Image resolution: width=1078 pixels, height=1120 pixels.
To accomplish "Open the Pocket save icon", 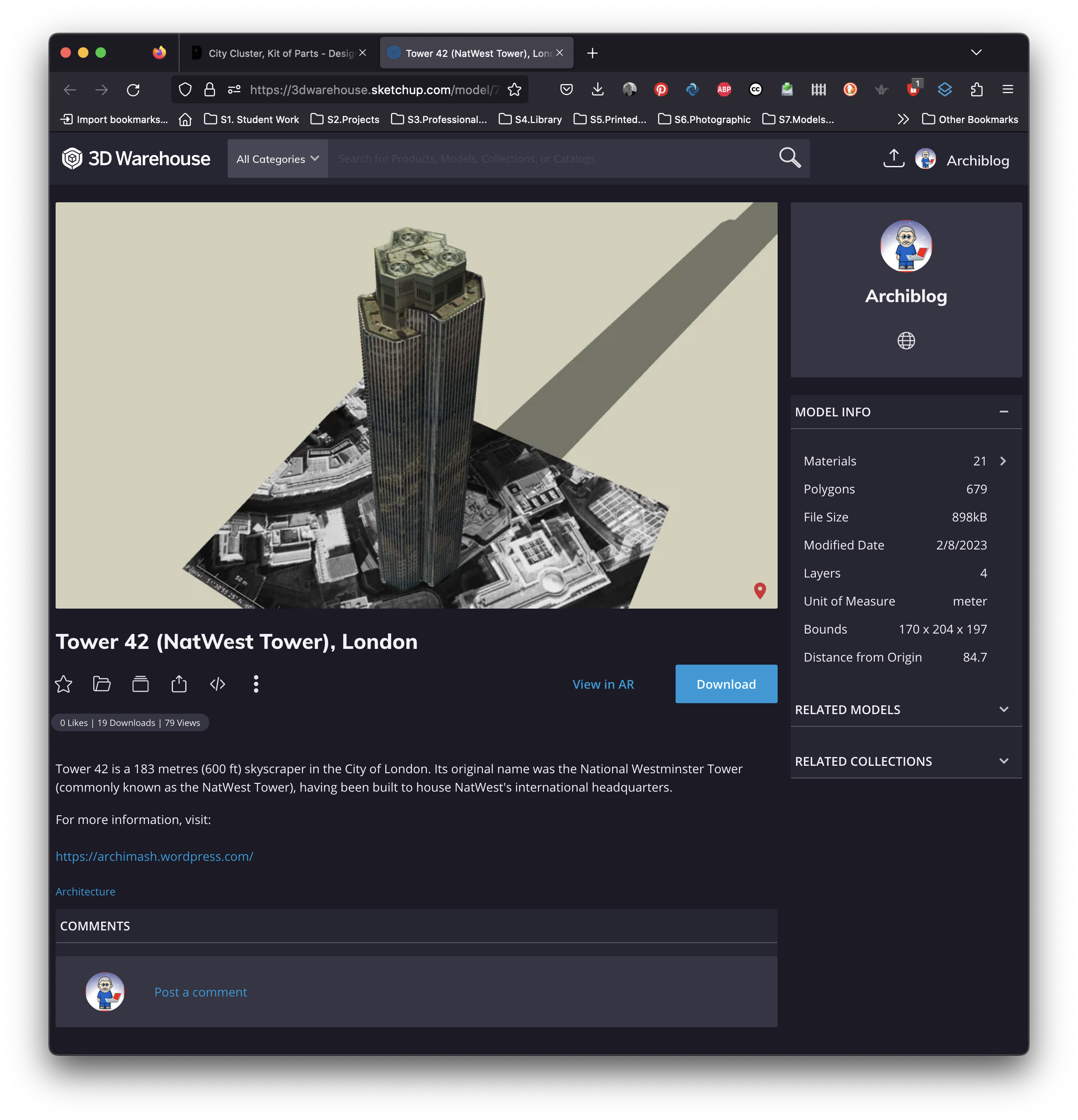I will tap(567, 90).
